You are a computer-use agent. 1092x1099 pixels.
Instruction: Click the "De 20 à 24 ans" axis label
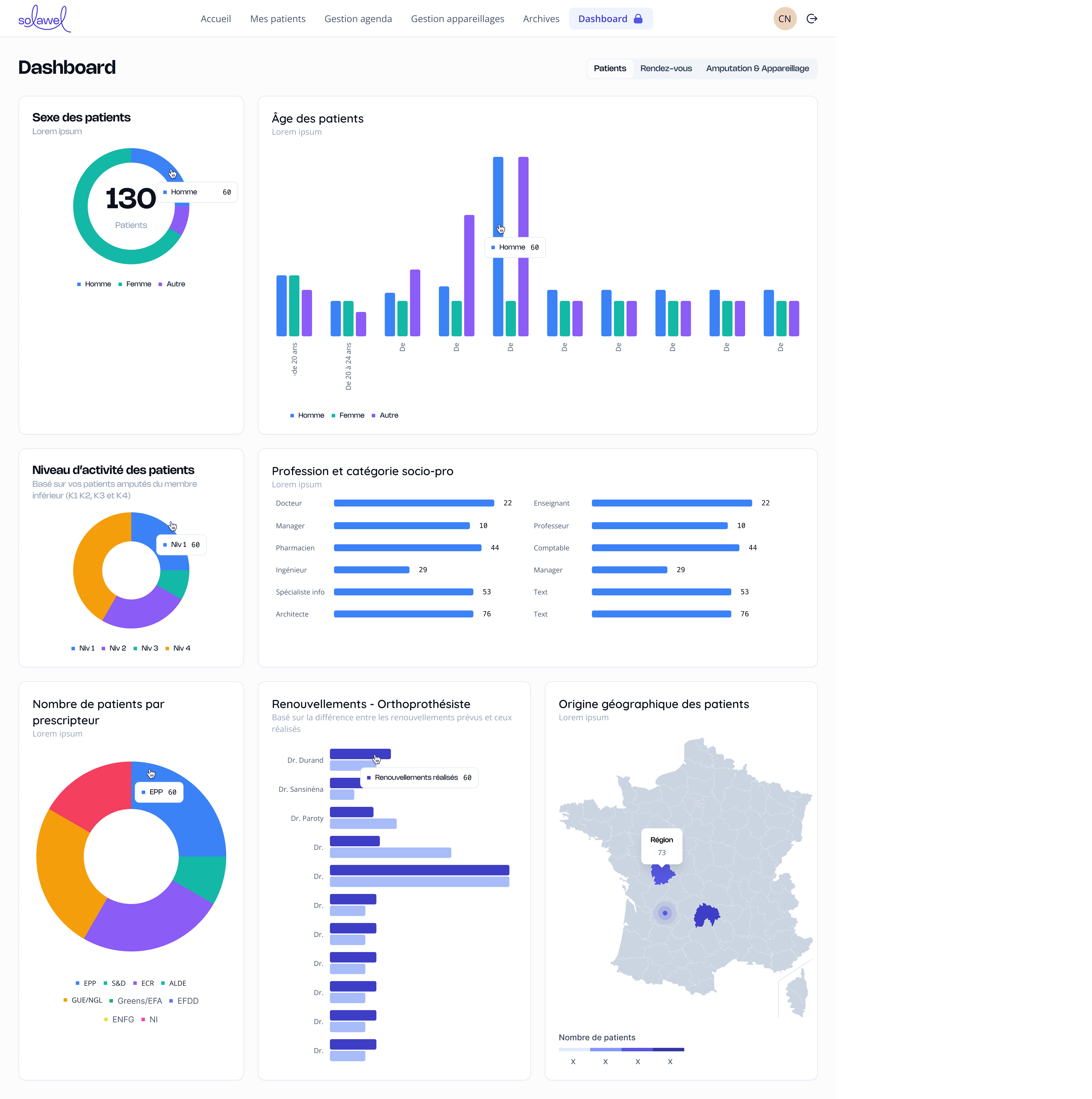[x=349, y=366]
